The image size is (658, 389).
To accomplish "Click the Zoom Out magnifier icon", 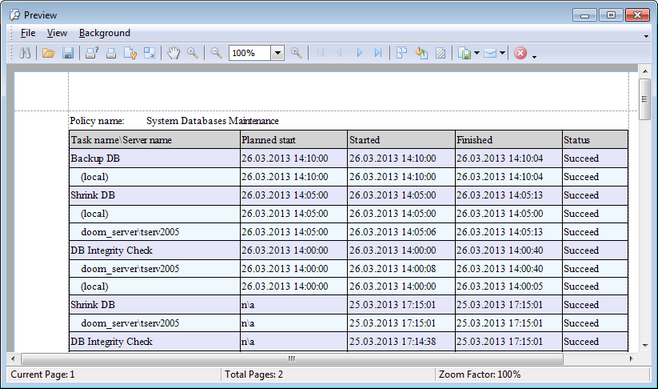I will coord(217,53).
